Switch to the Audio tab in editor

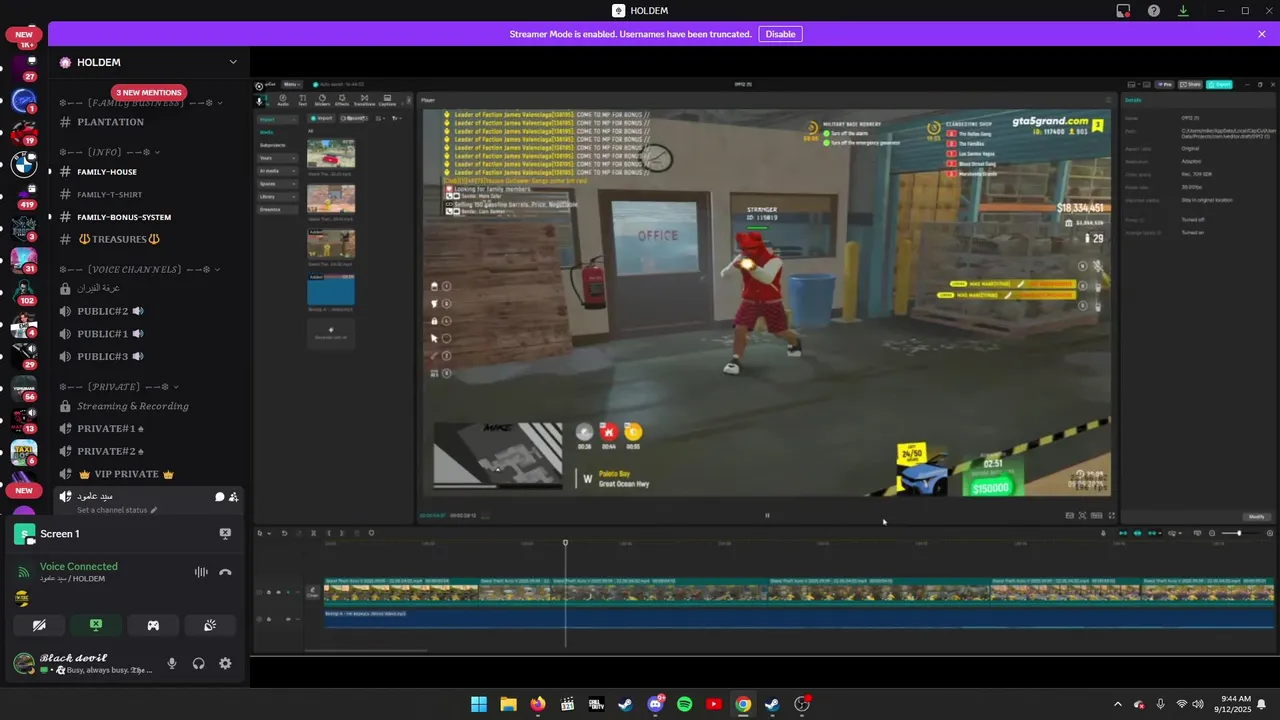[x=283, y=100]
